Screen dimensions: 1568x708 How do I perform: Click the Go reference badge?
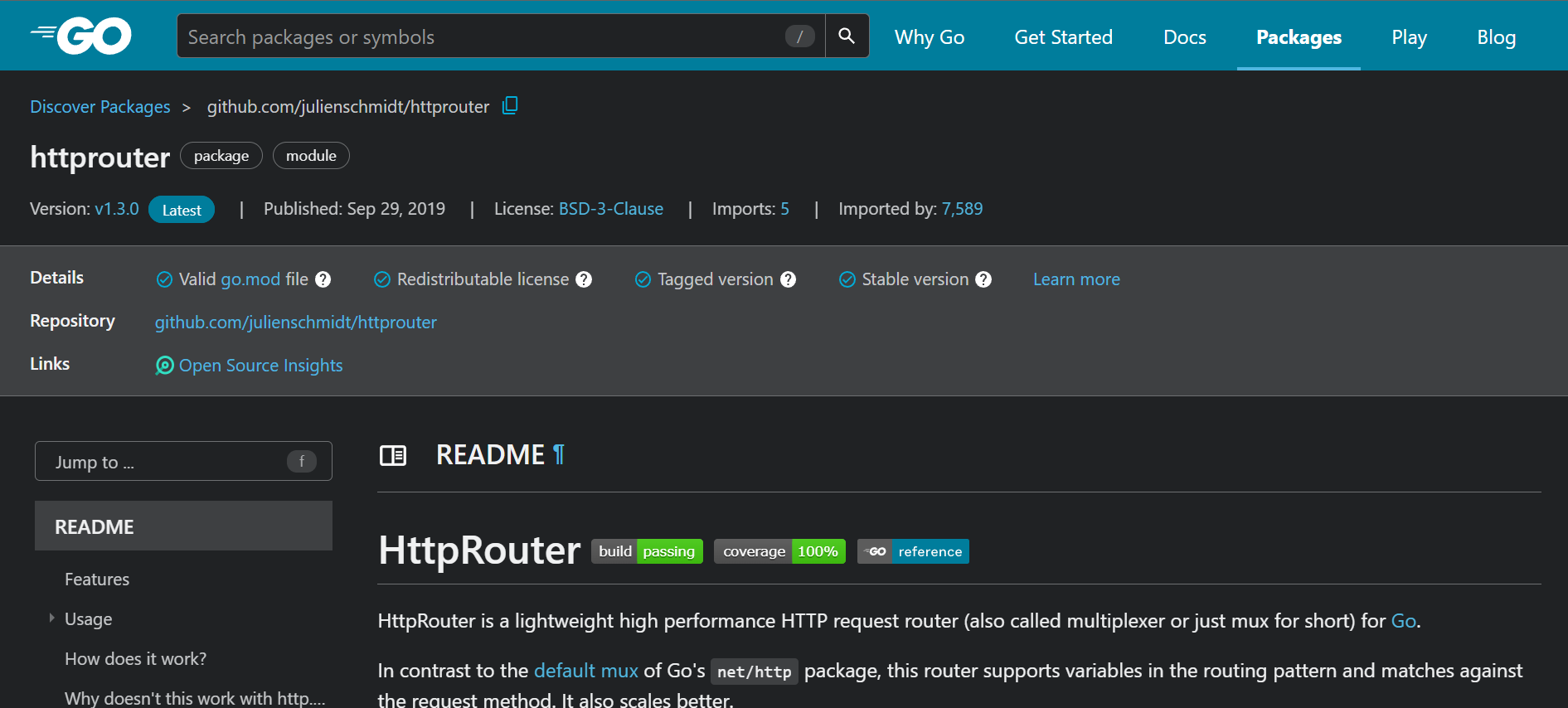tap(913, 551)
